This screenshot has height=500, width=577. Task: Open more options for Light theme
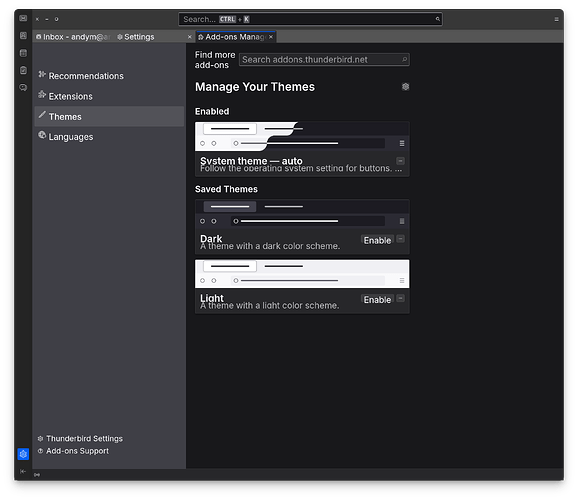(x=400, y=298)
